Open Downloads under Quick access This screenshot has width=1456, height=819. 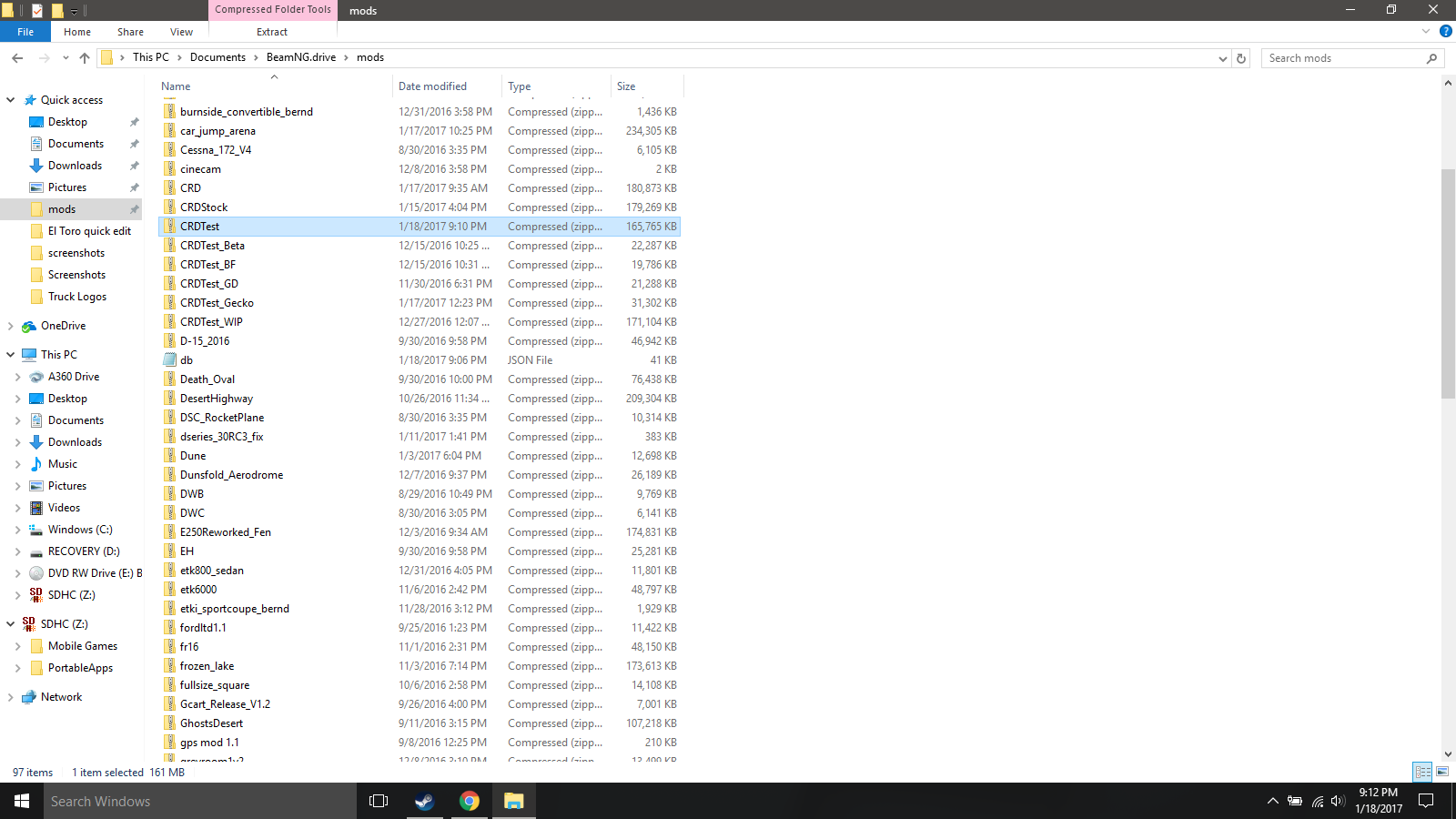[x=75, y=166]
